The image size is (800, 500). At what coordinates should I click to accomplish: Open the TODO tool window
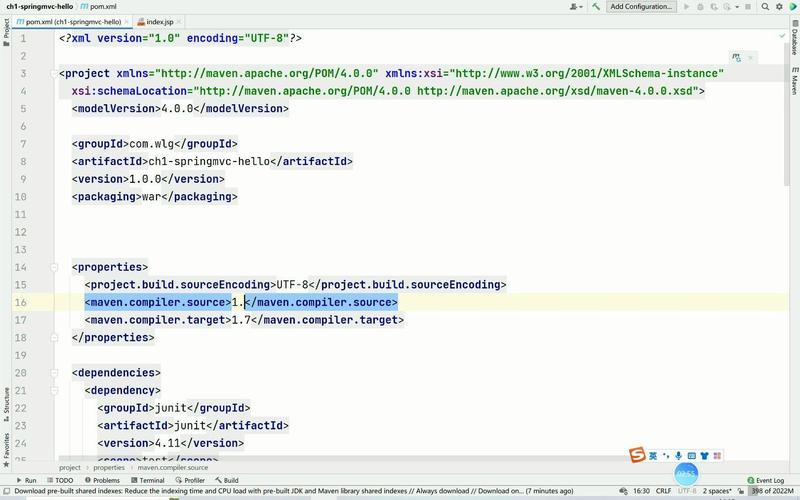click(x=60, y=480)
